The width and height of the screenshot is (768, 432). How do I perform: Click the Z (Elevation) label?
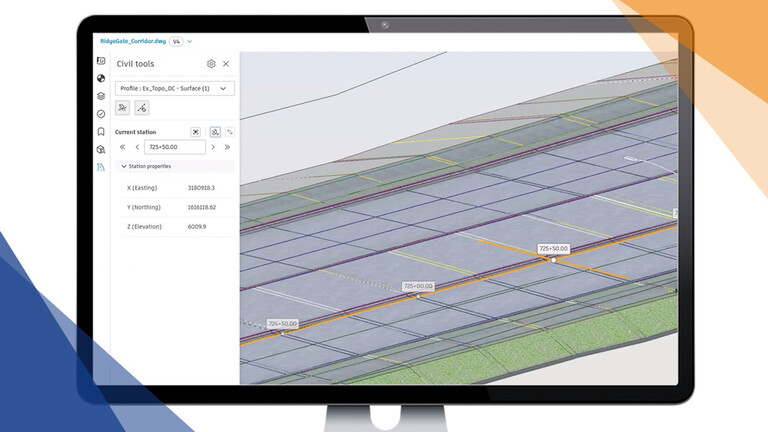pyautogui.click(x=144, y=227)
